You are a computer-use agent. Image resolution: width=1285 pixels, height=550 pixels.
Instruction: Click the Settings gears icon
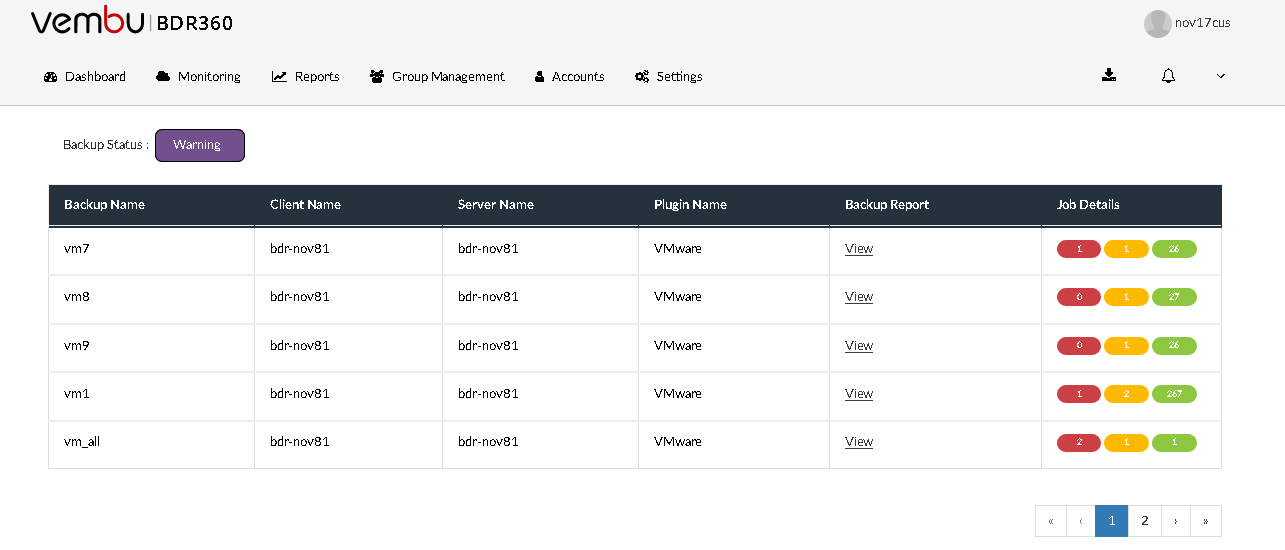[642, 76]
